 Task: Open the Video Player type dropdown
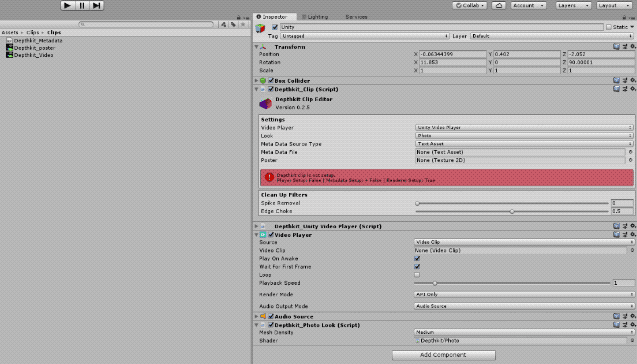(x=524, y=128)
